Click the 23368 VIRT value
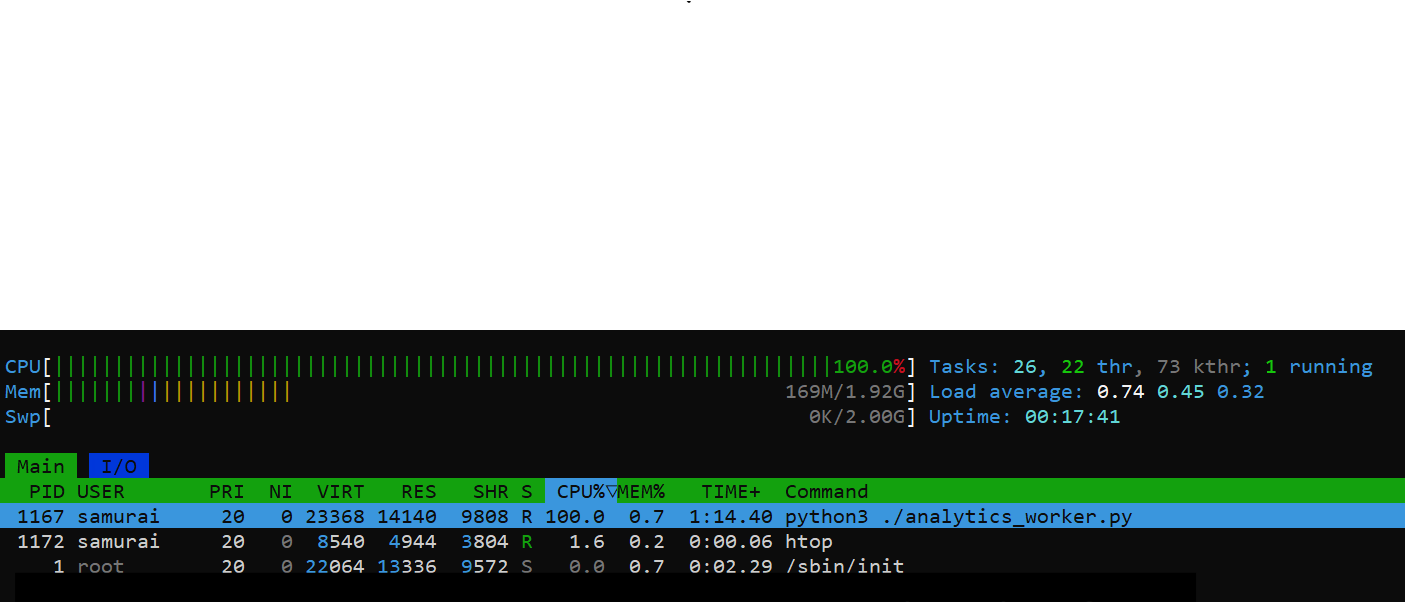Screen dimensions: 1405x602 click(335, 517)
